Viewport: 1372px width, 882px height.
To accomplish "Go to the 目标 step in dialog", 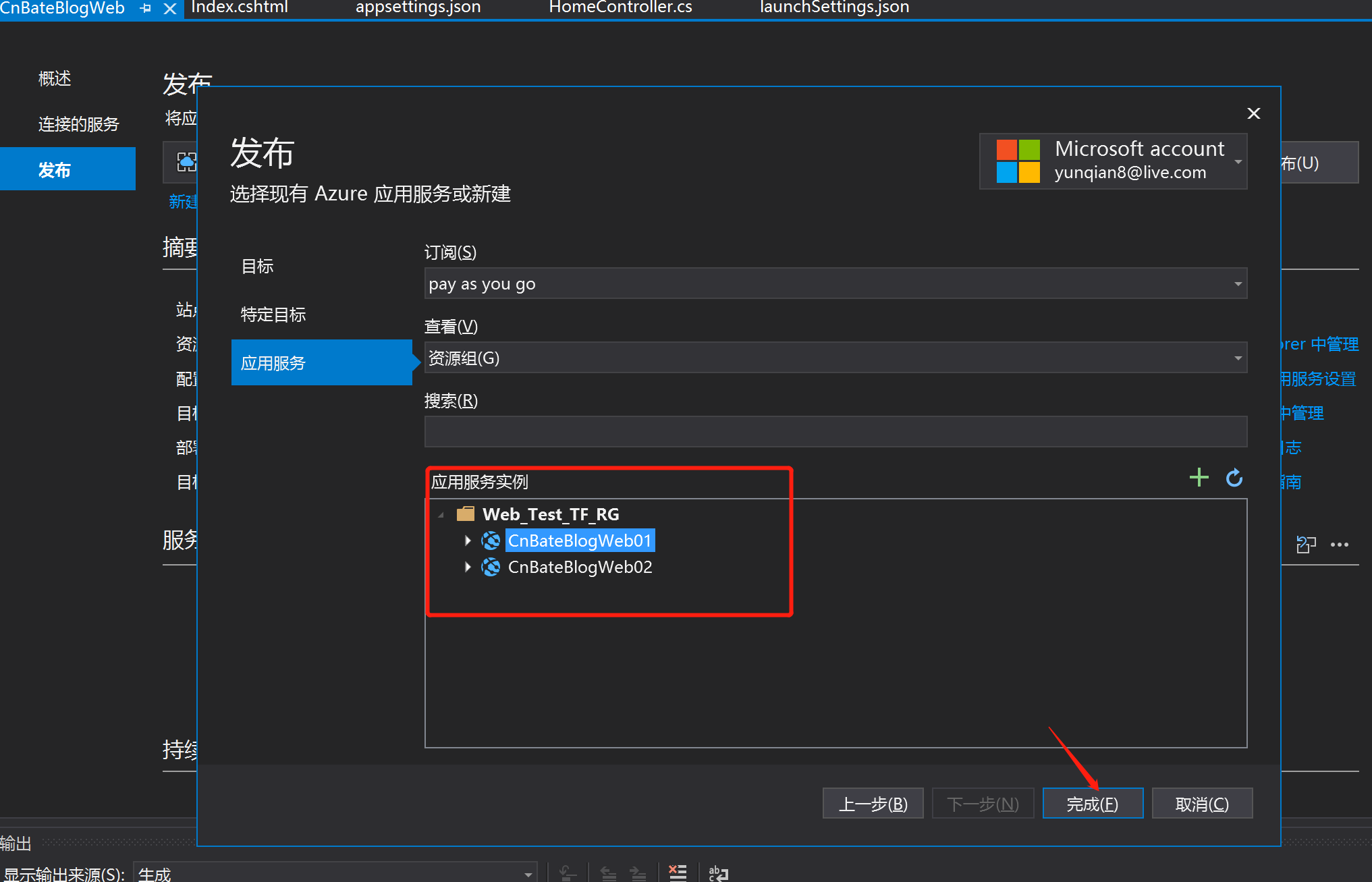I will click(257, 266).
